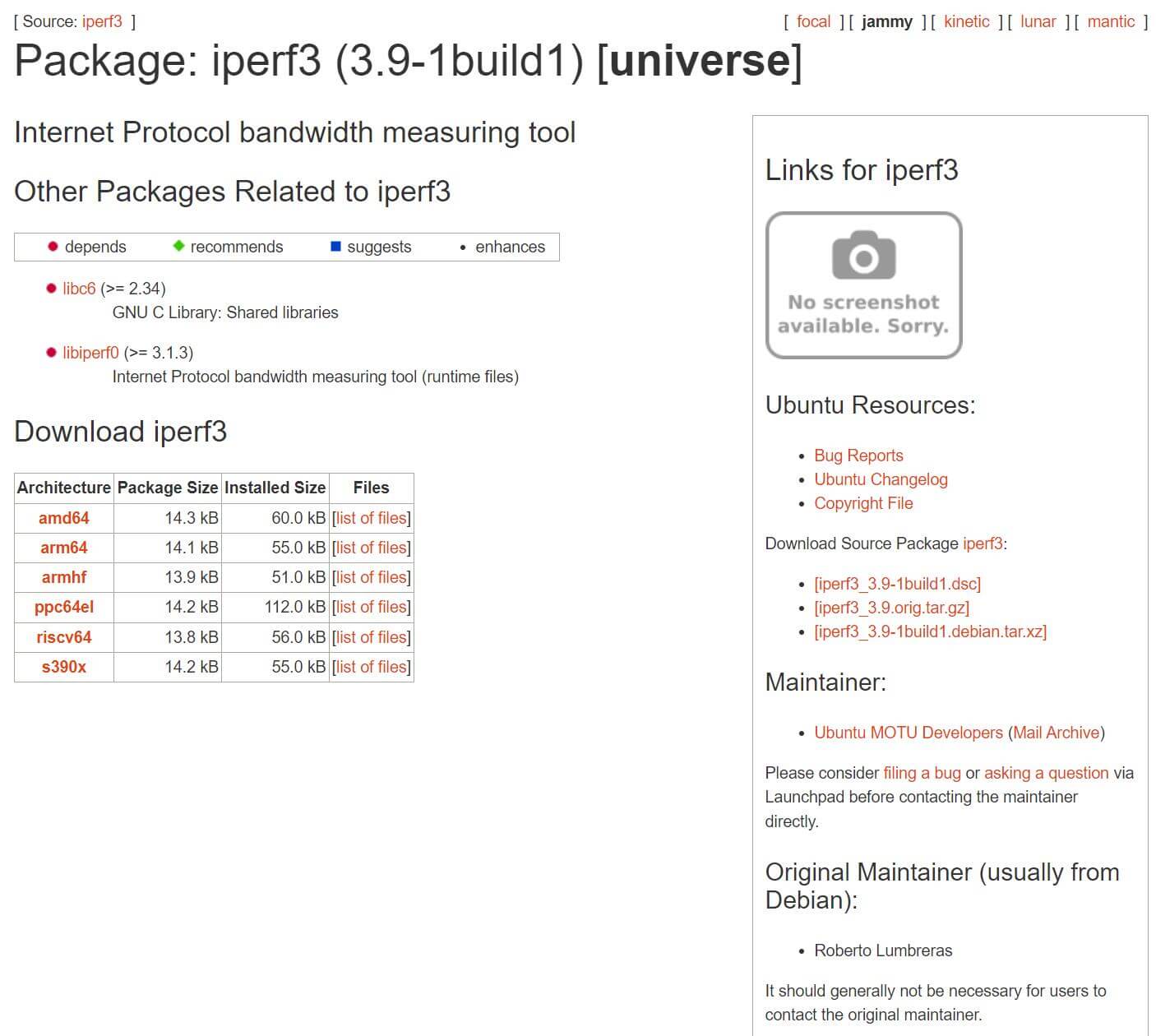The width and height of the screenshot is (1156, 1036).
Task: Open the iperf3 source link at top
Action: point(102,21)
